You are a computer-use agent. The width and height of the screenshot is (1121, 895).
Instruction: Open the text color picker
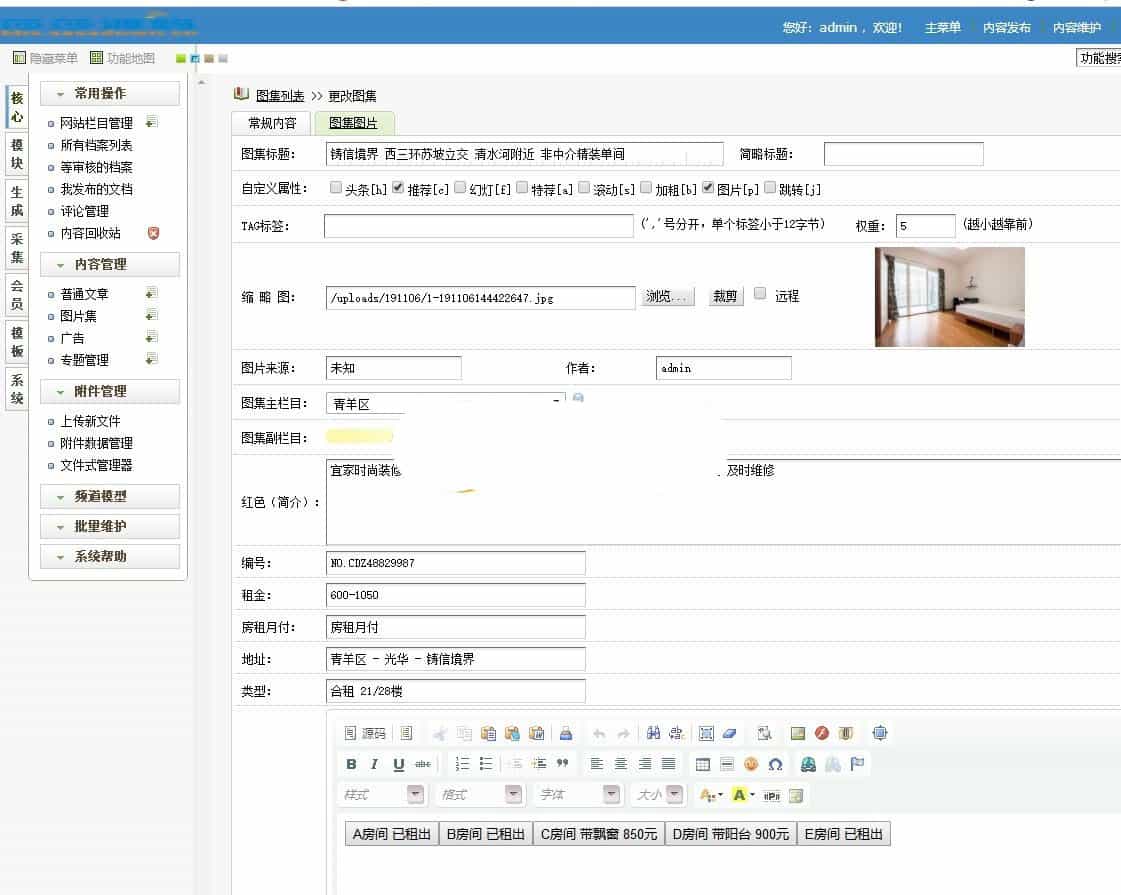tap(711, 795)
